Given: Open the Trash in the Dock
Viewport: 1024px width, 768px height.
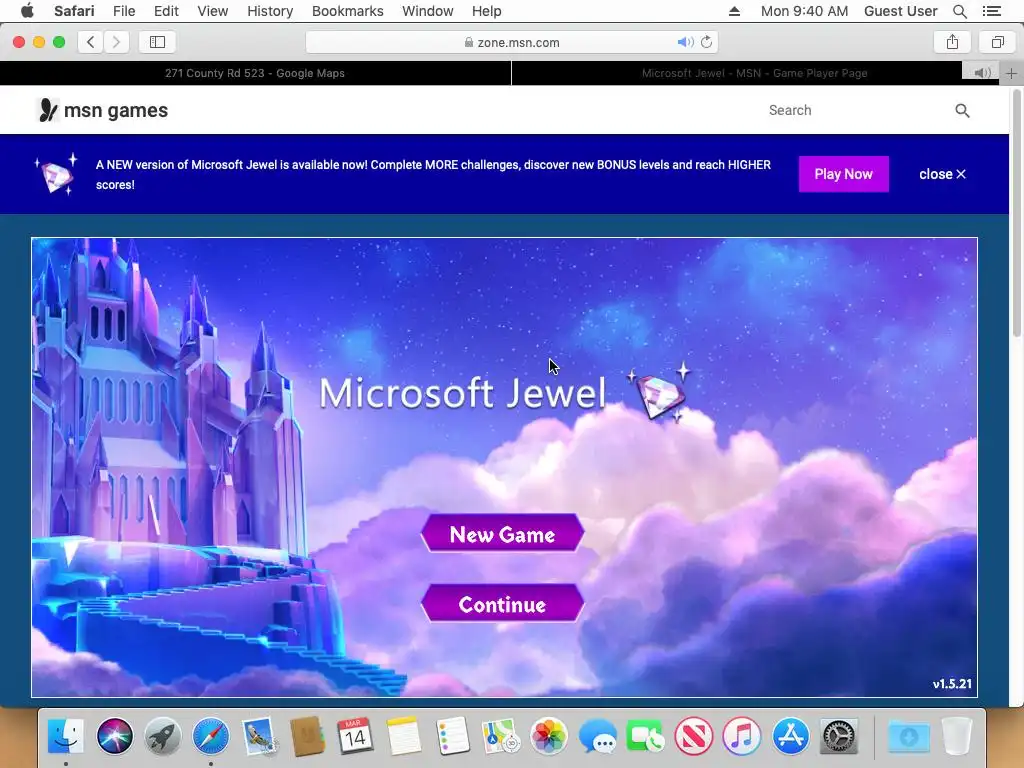Looking at the screenshot, I should [x=957, y=736].
